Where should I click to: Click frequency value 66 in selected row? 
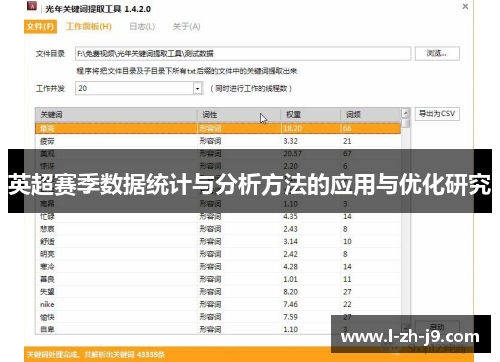pyautogui.click(x=347, y=128)
